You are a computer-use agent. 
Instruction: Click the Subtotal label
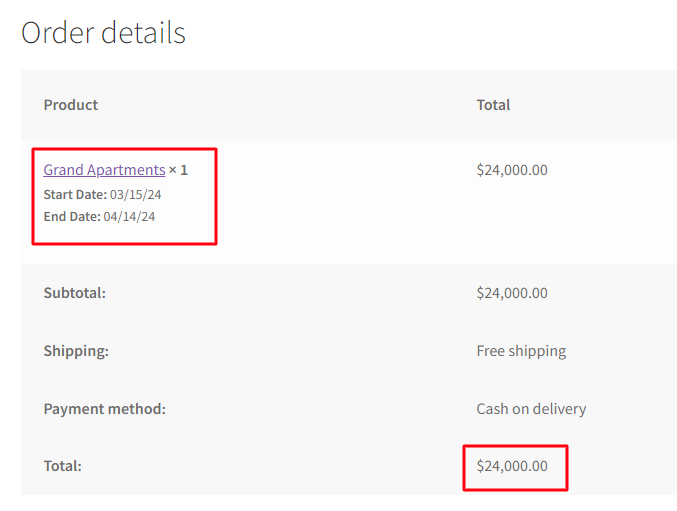click(75, 293)
